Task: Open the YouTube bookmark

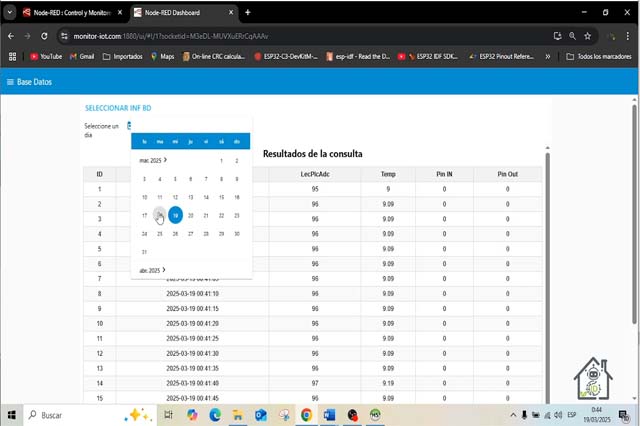Action: (x=45, y=57)
